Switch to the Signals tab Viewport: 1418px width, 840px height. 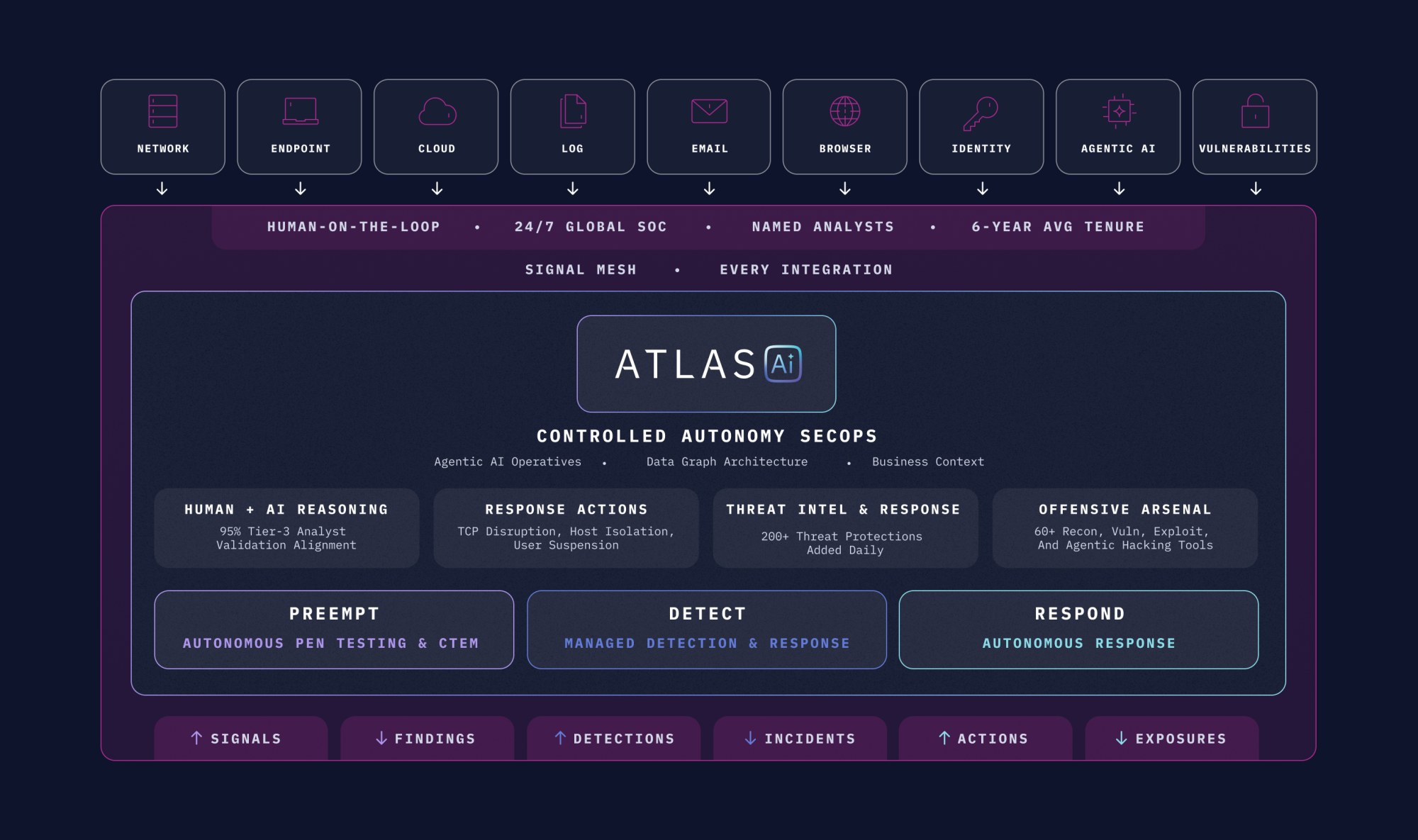[241, 738]
